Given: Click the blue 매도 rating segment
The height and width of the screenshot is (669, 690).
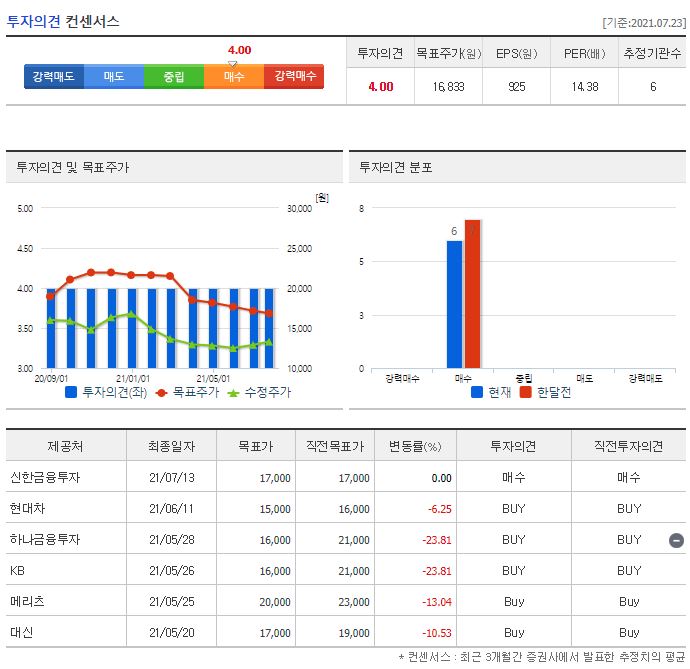Looking at the screenshot, I should 114,76.
